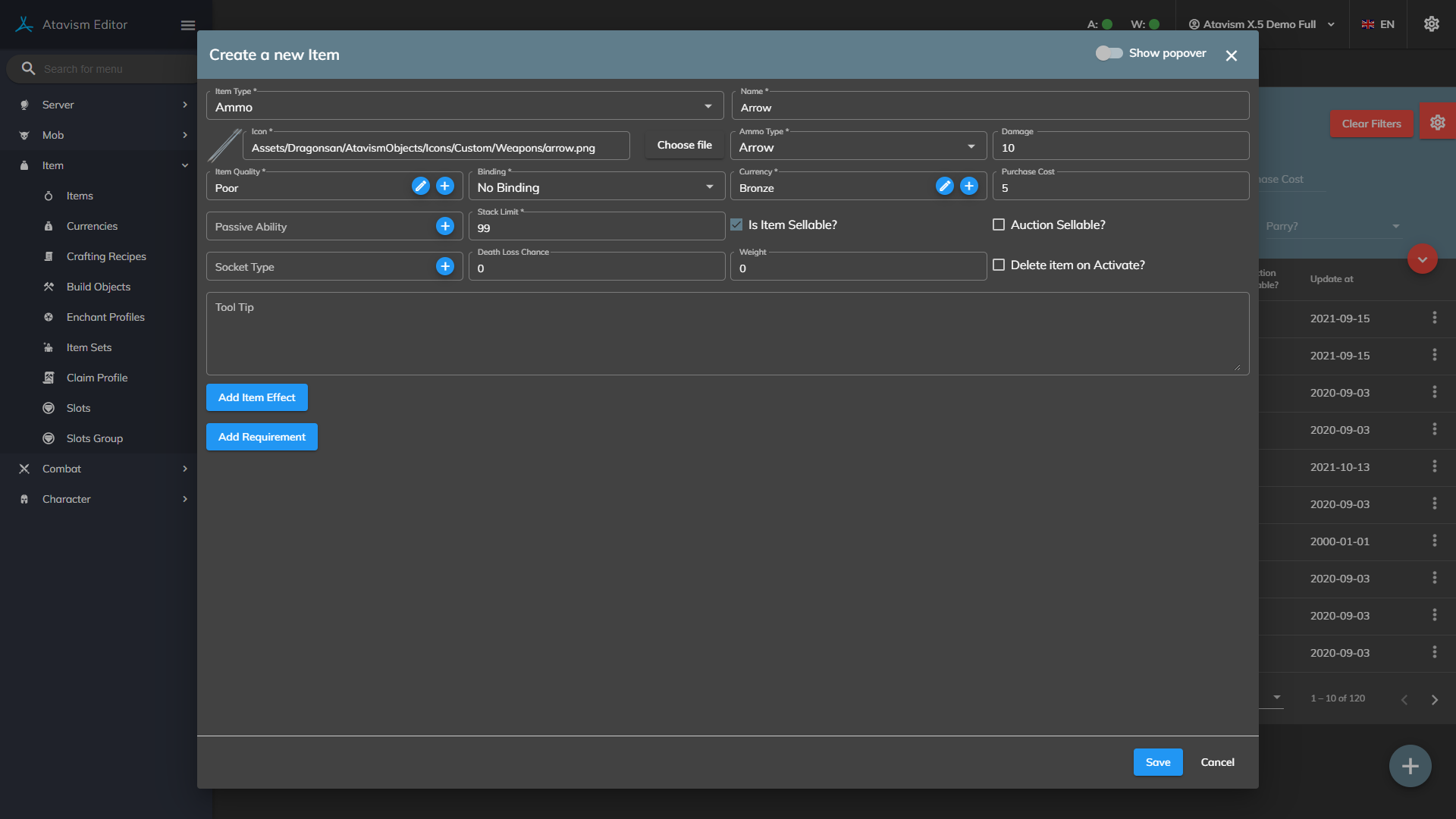Viewport: 1456px width, 819px height.
Task: Click the plus icon in Socket Type field
Action: 445,266
